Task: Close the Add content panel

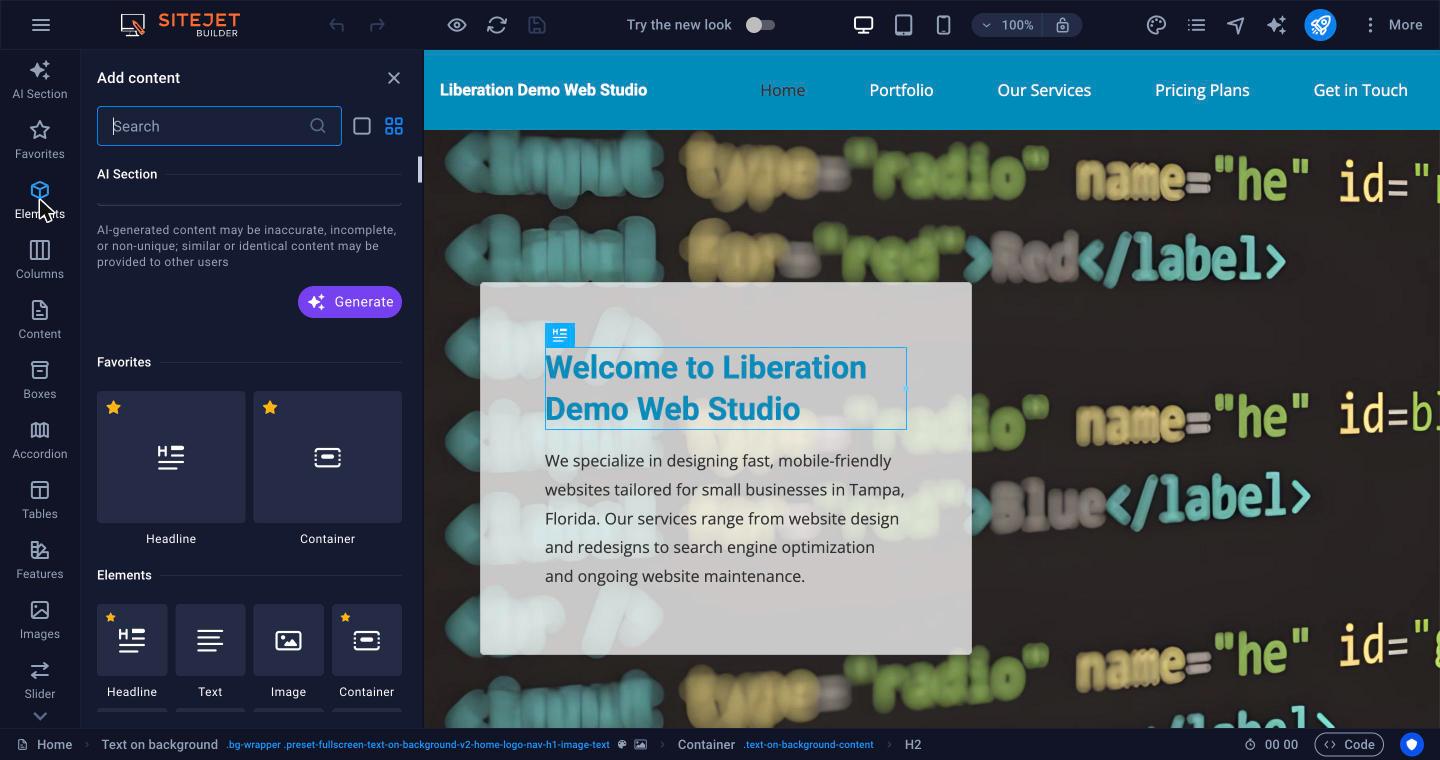Action: pos(394,78)
